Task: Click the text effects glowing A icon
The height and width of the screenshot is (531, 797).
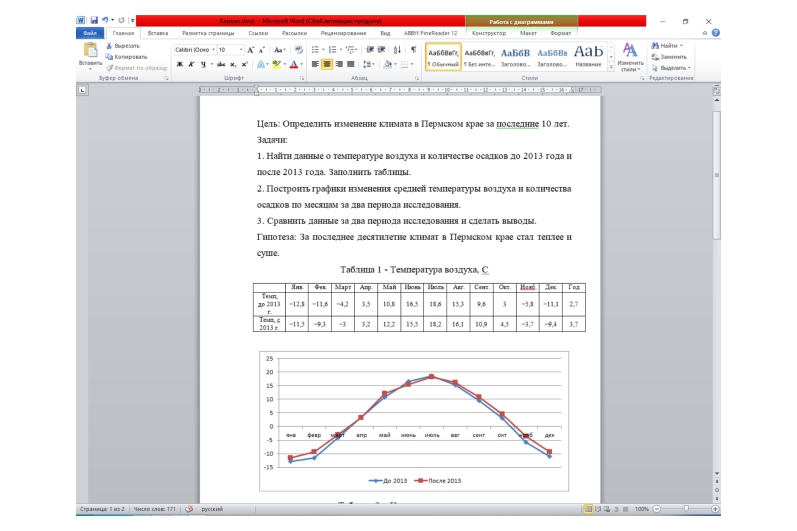Action: click(x=260, y=65)
